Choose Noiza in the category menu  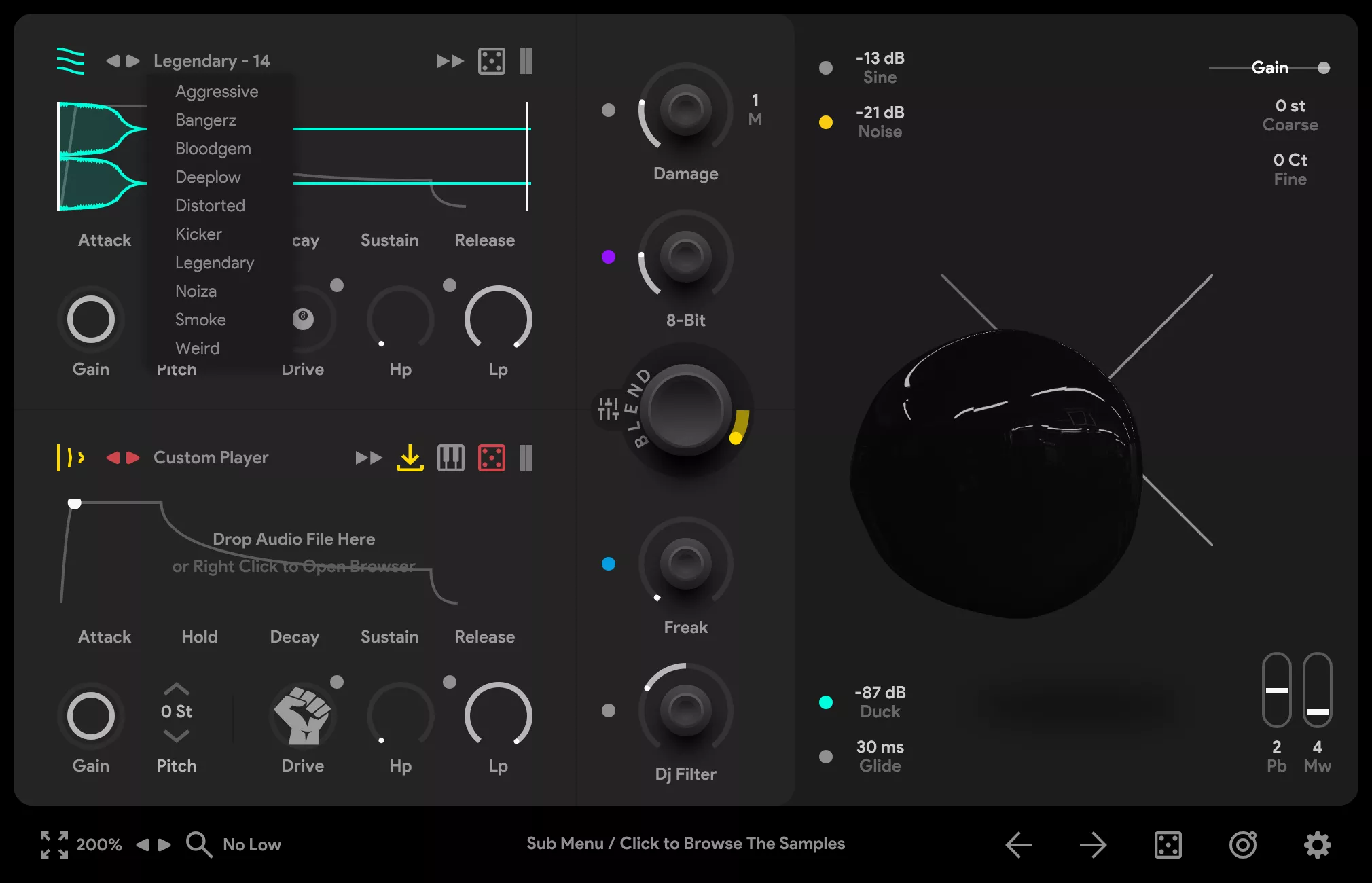click(x=195, y=291)
